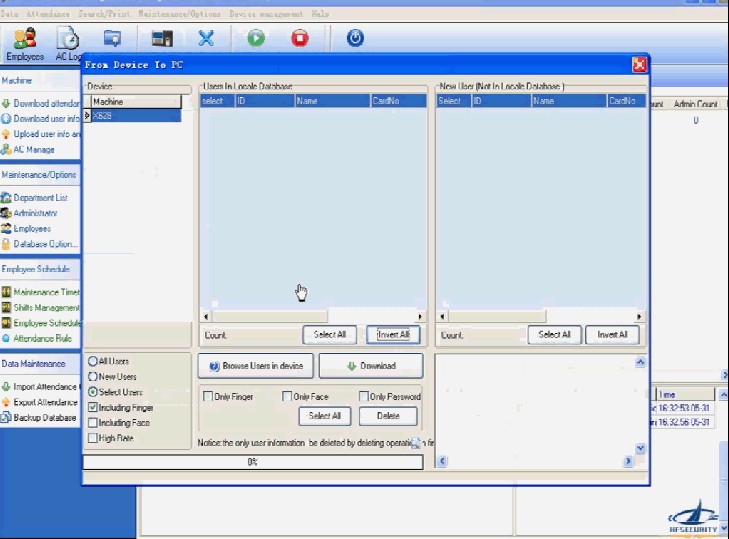Open Administrator in the sidebar
The image size is (729, 539).
point(29,213)
